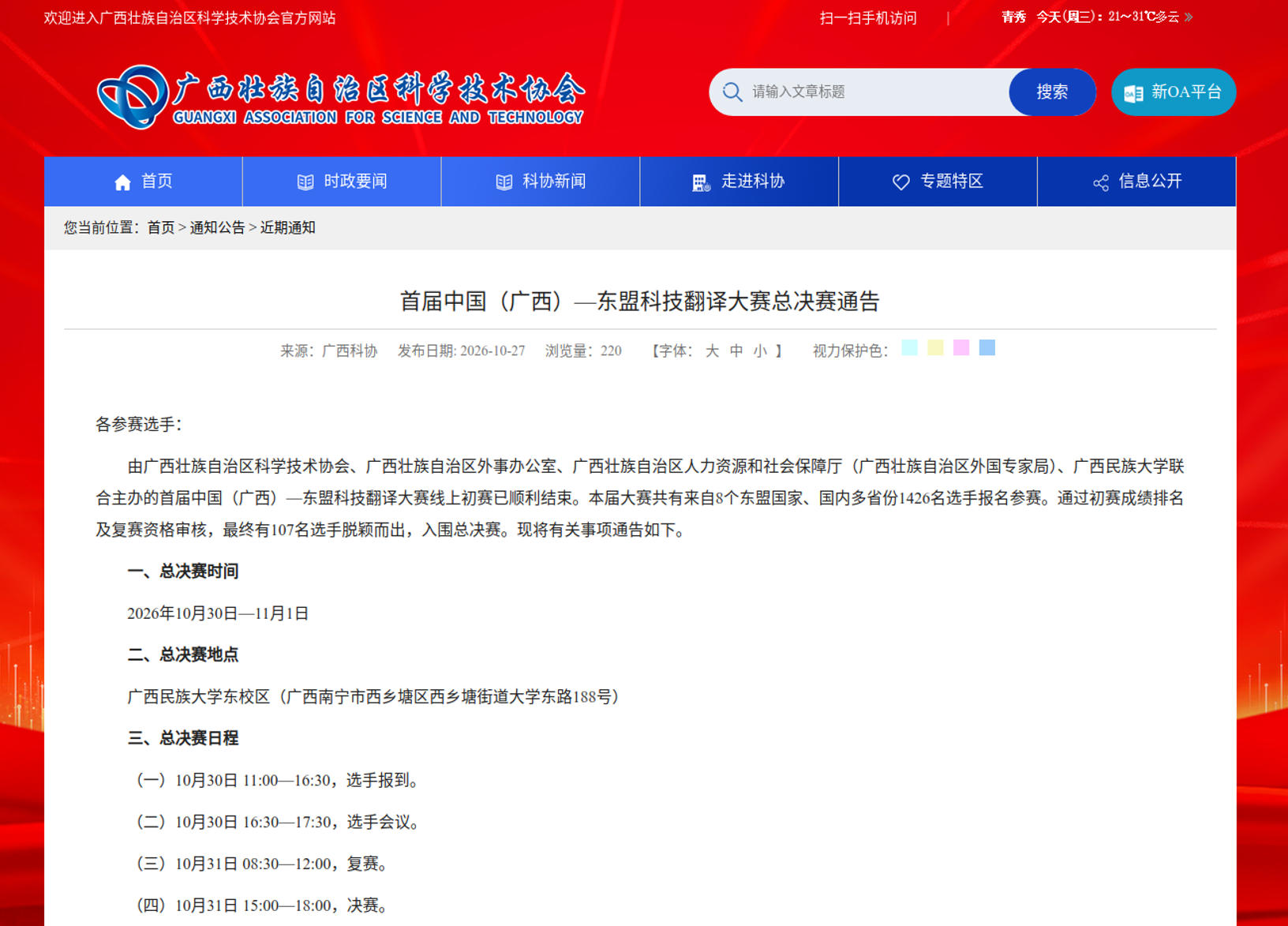Select the blue eye-protection color
This screenshot has width=1288, height=926.
[x=987, y=348]
